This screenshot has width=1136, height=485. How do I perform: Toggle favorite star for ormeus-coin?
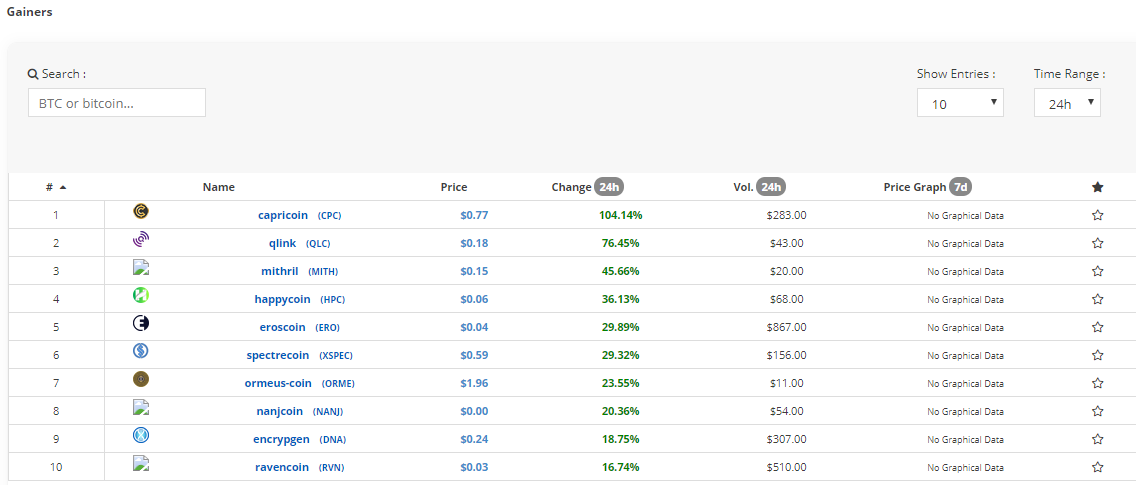click(1097, 384)
